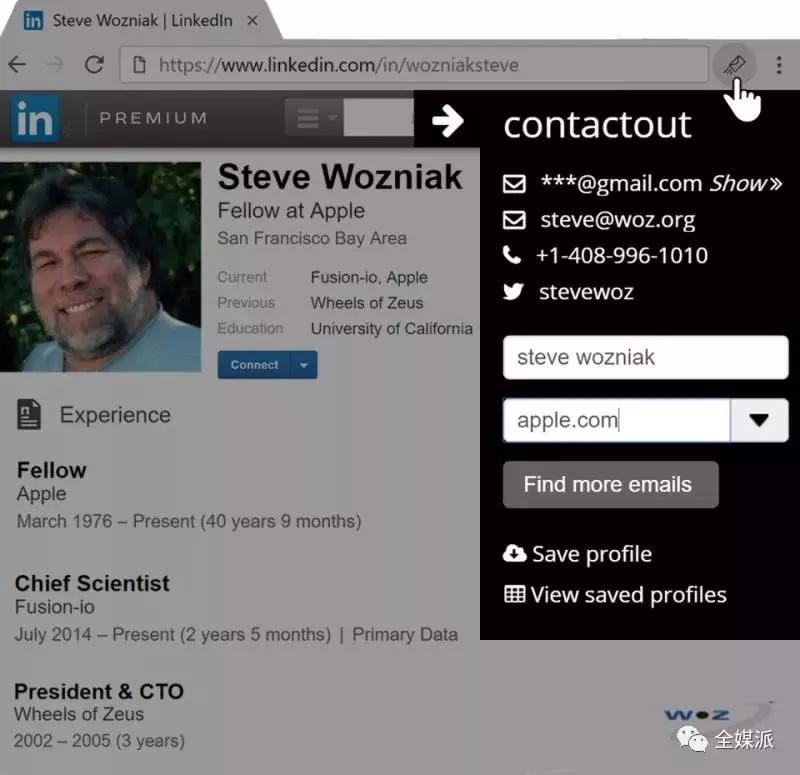Click the Twitter bird icon beside stevewoz
800x775 pixels.
point(513,291)
